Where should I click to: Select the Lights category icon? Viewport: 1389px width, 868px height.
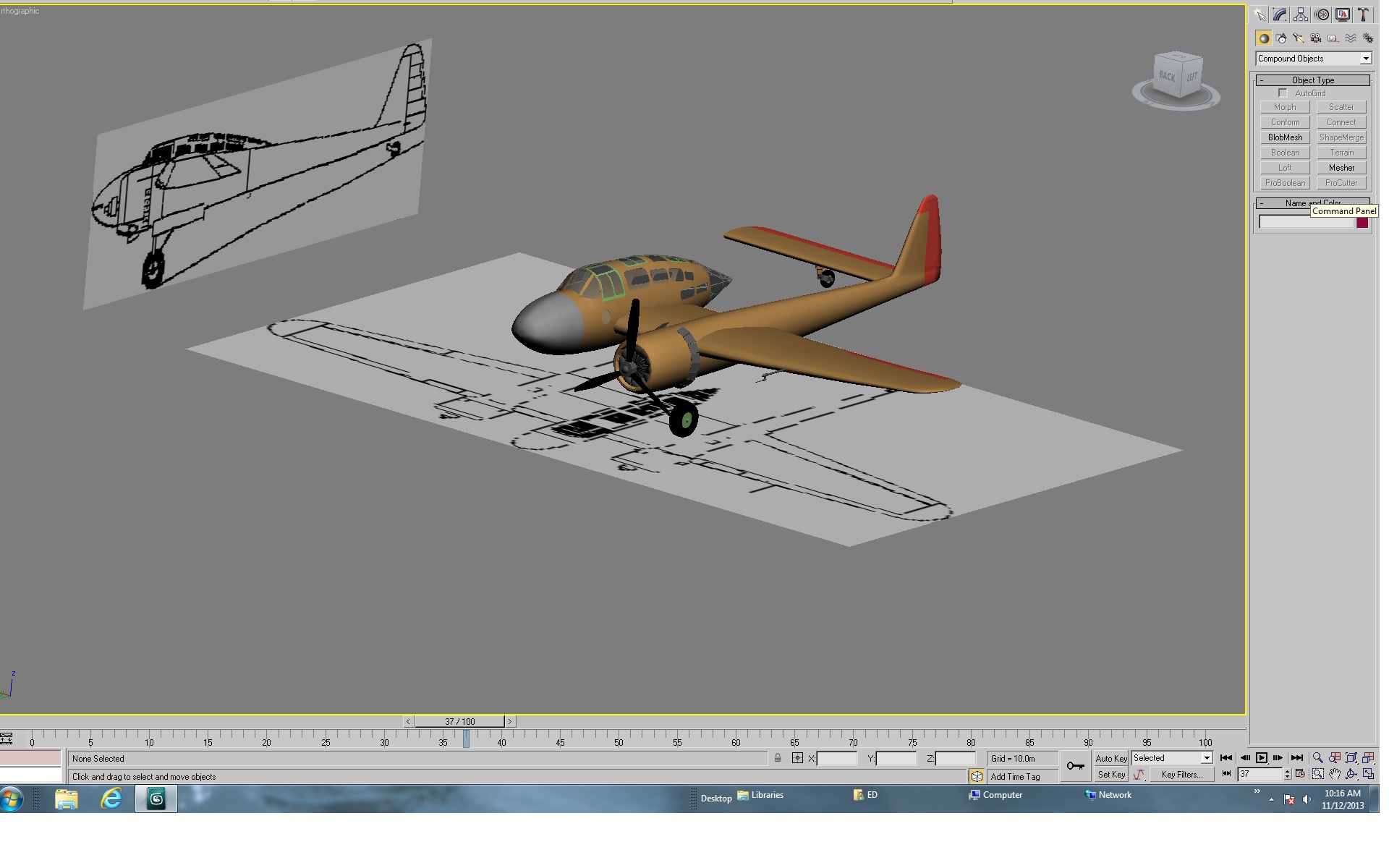pos(1299,38)
